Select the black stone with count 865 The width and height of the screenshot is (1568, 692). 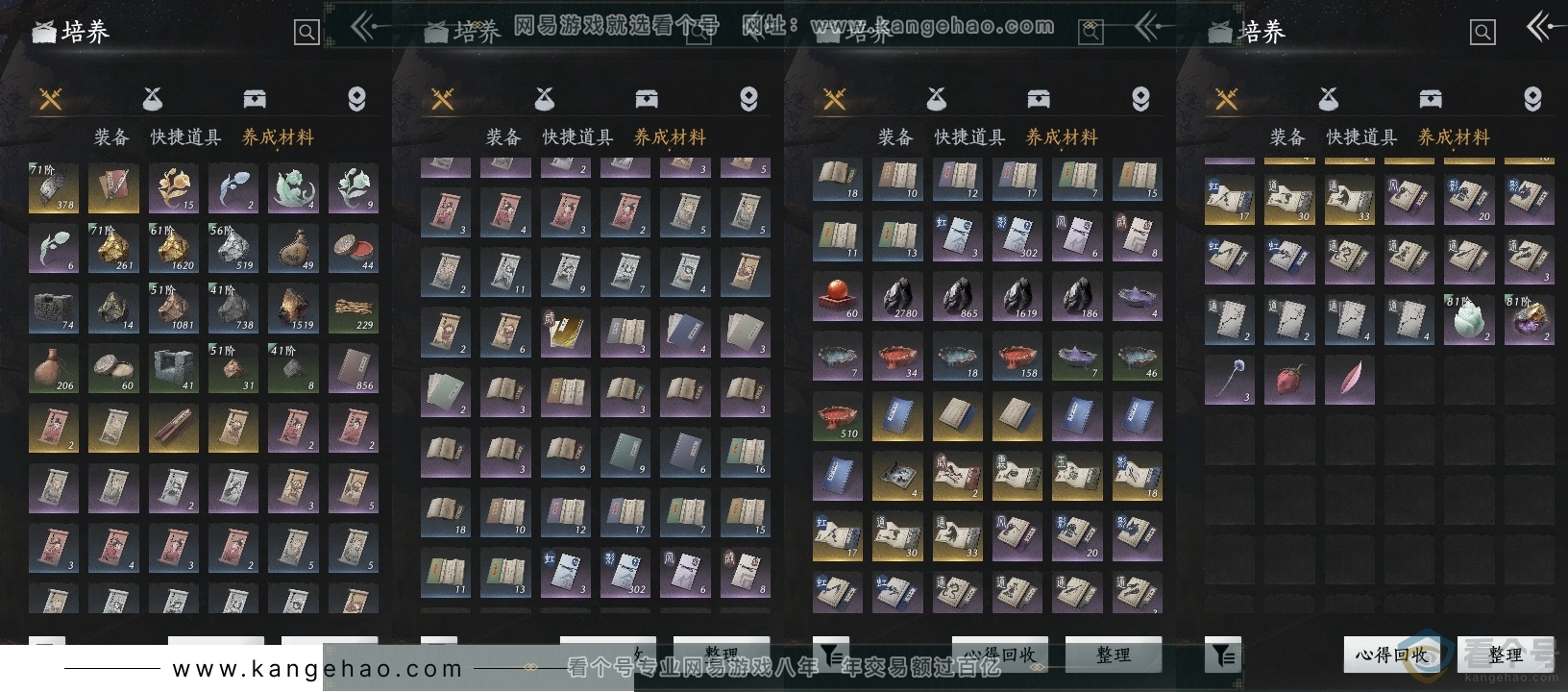pyautogui.click(x=957, y=296)
